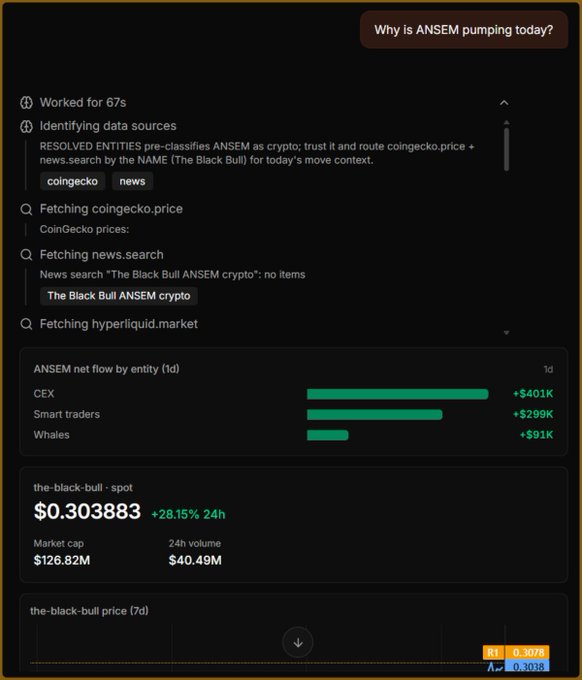Click the '+$91K' Whales value
The image size is (582, 680).
pos(536,435)
